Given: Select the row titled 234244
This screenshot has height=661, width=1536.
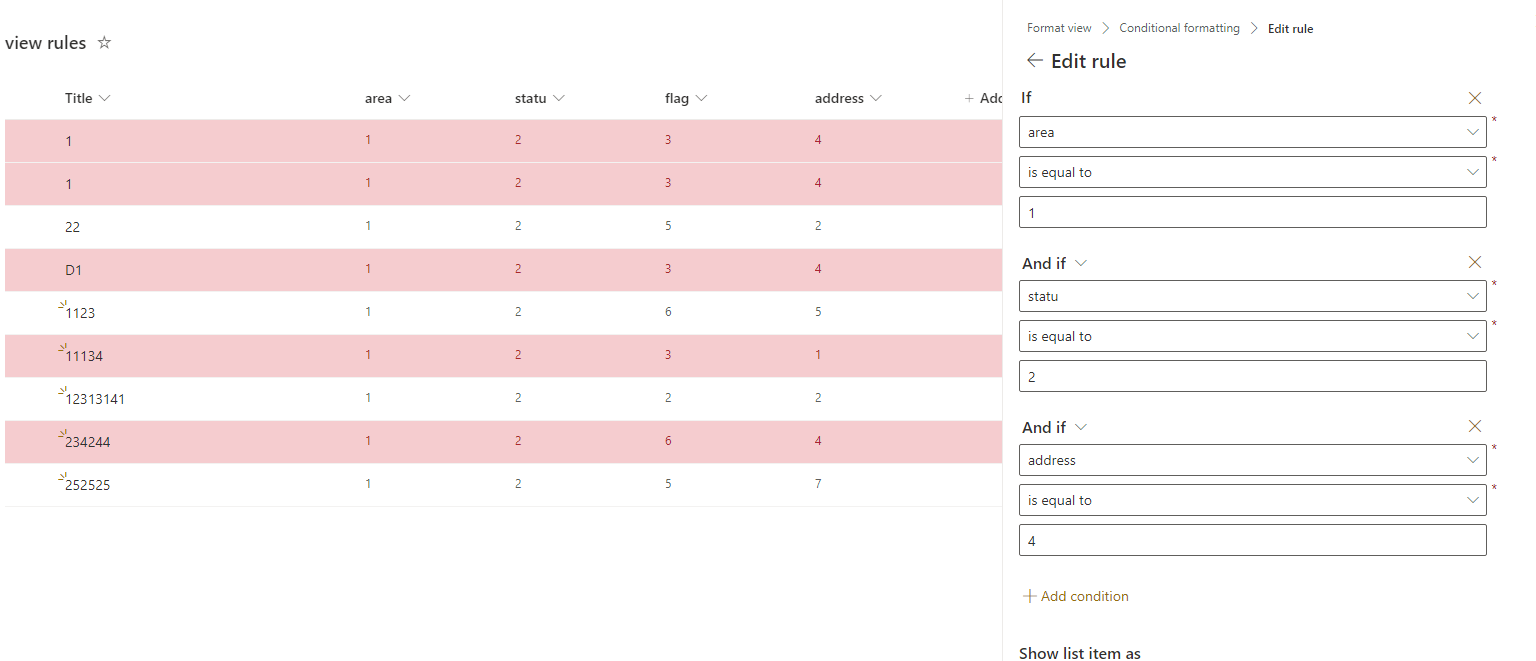Looking at the screenshot, I should [x=503, y=442].
